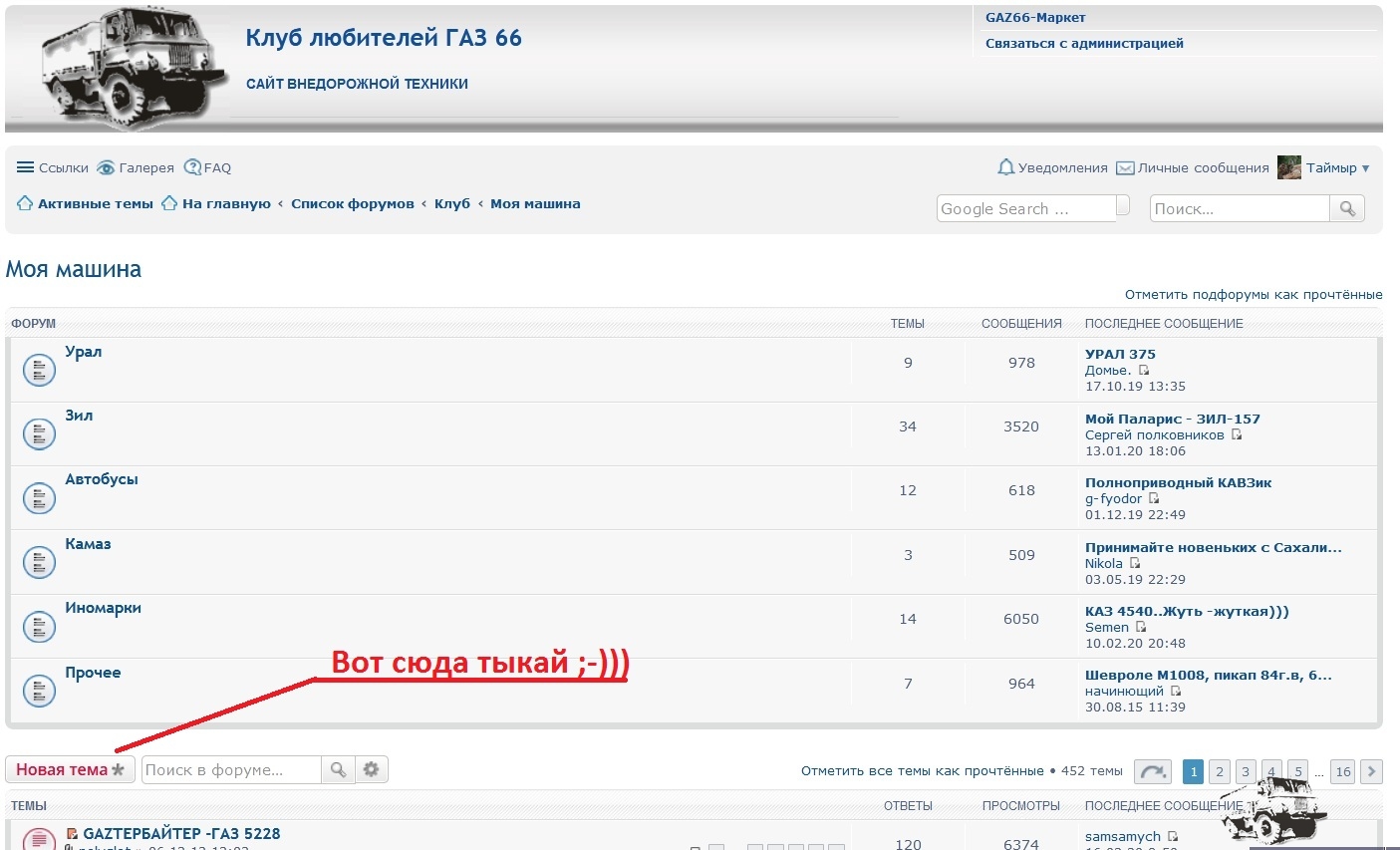The width and height of the screenshot is (1400, 850).
Task: Open Личные сообщения private messages
Action: [1193, 167]
